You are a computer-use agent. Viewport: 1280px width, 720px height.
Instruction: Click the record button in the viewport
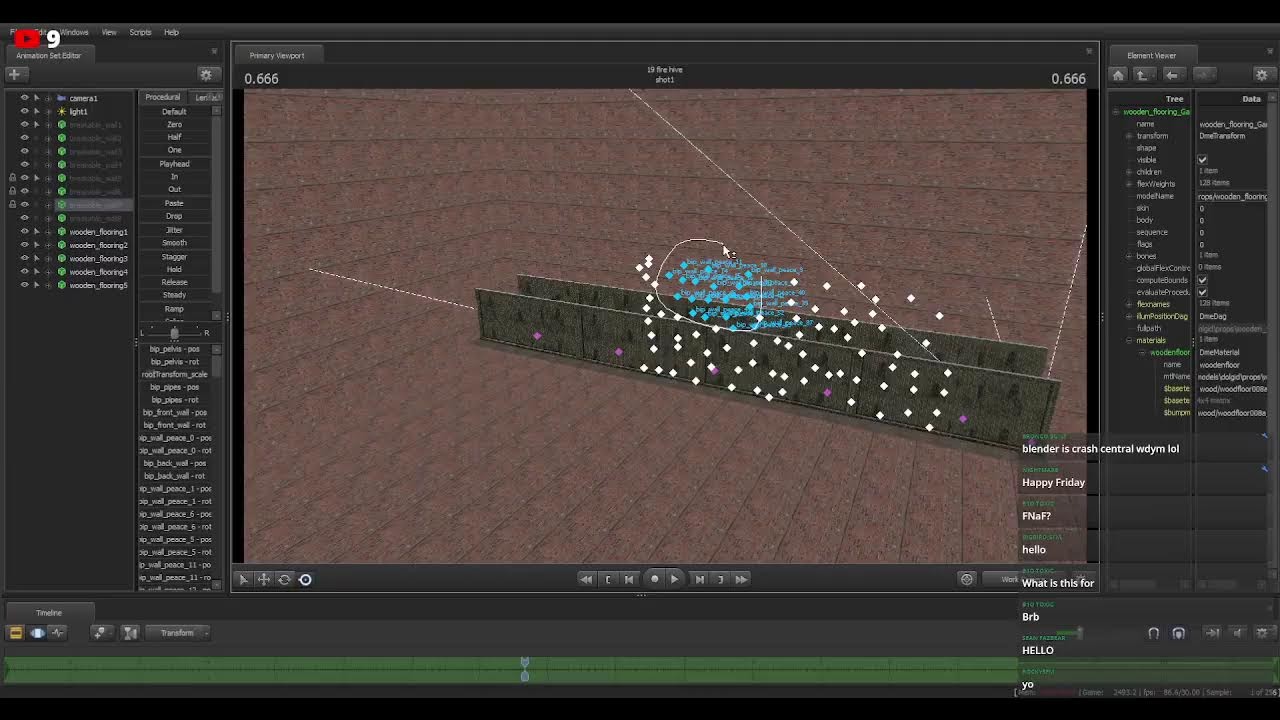pyautogui.click(x=655, y=579)
